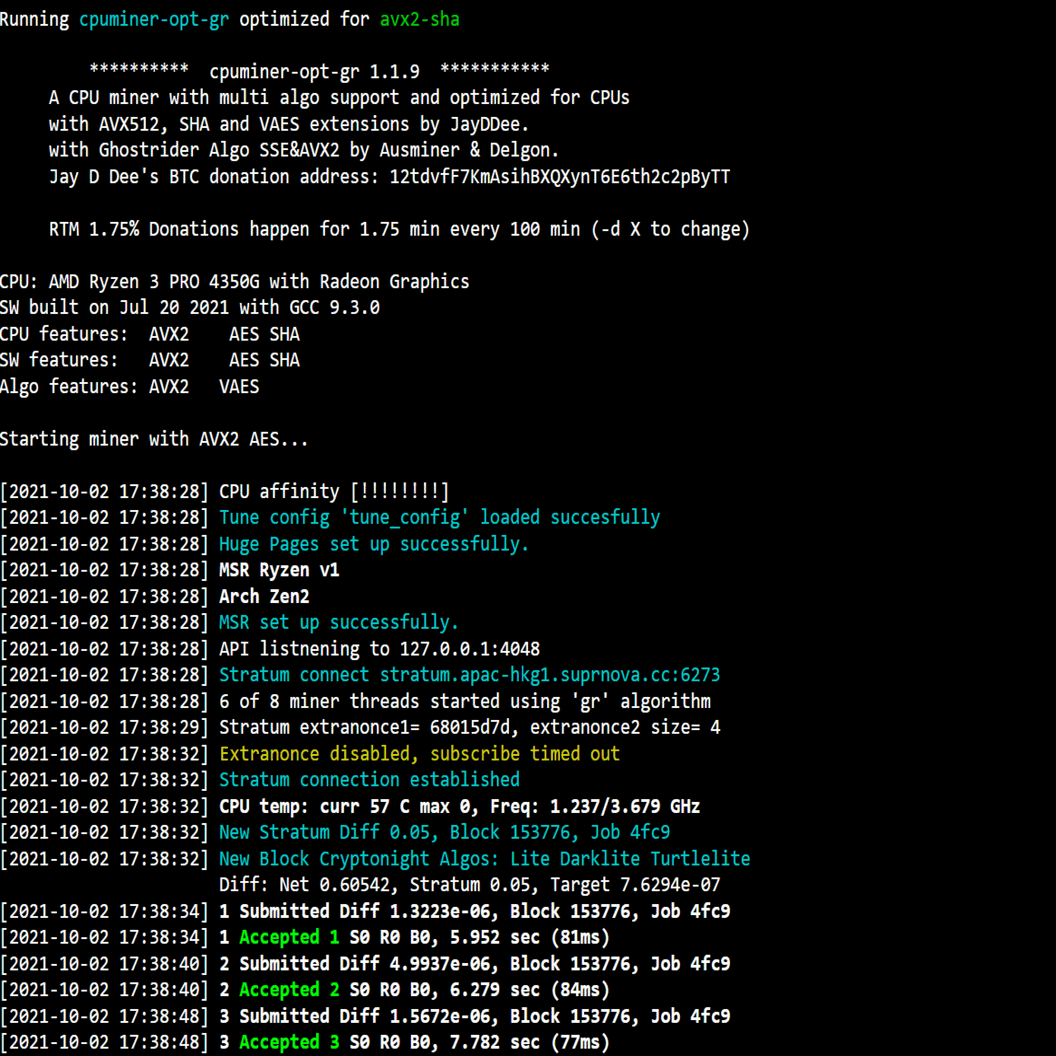Click 'New Stratum Diff 0.05, Block 153776' line
The image size is (1056, 1056).
(x=335, y=832)
